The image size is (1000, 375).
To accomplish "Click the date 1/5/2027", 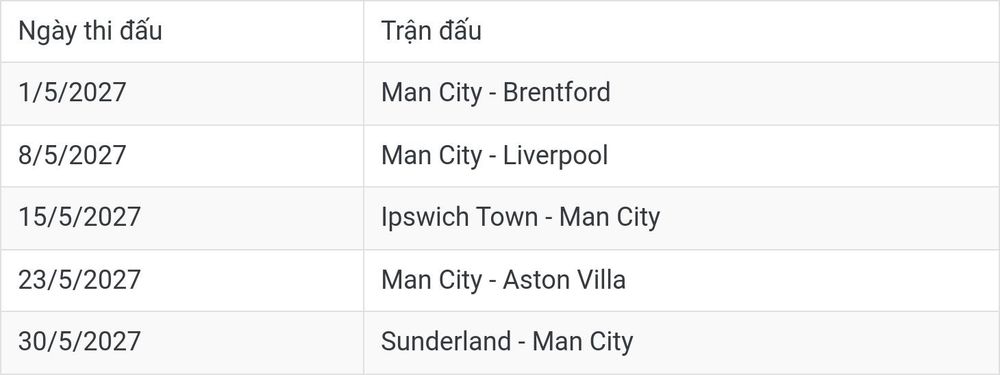I will (72, 92).
